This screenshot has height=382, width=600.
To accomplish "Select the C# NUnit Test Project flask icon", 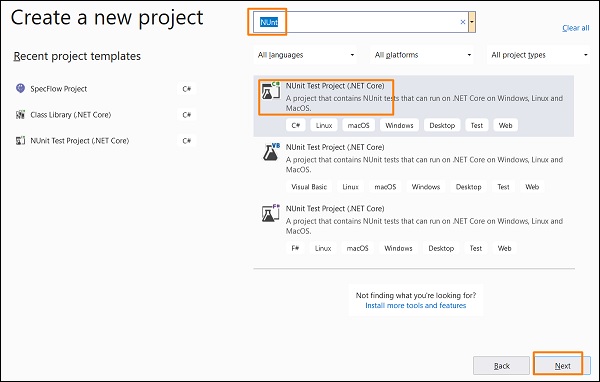I will (271, 91).
